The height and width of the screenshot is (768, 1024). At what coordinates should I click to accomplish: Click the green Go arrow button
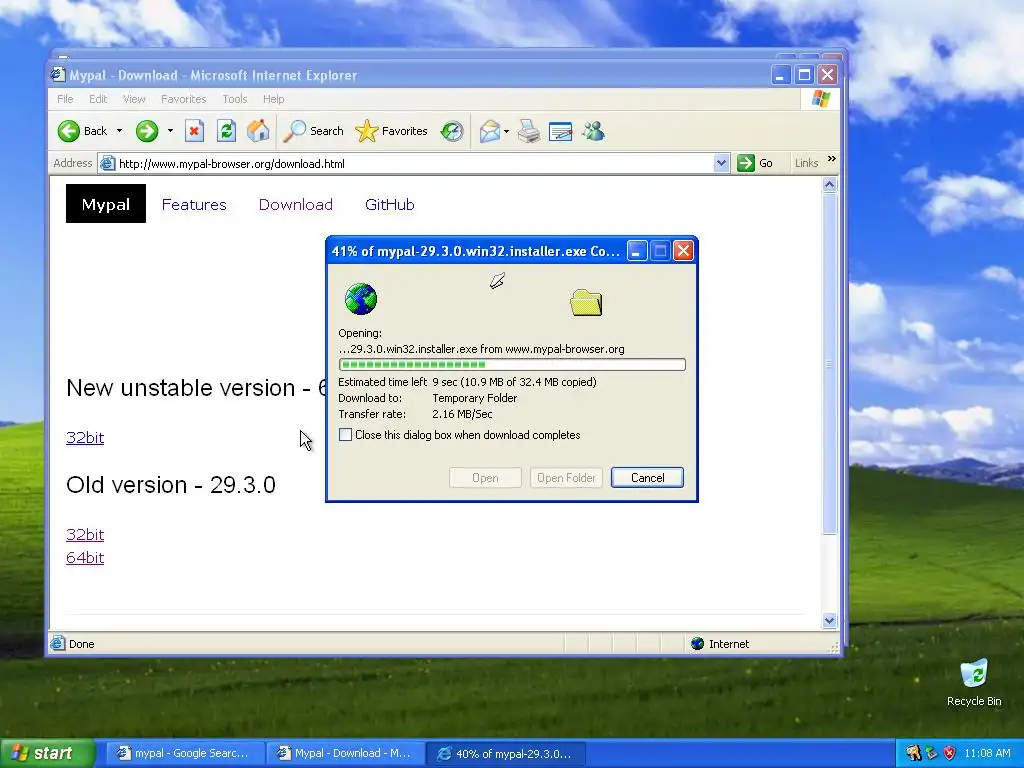746,163
